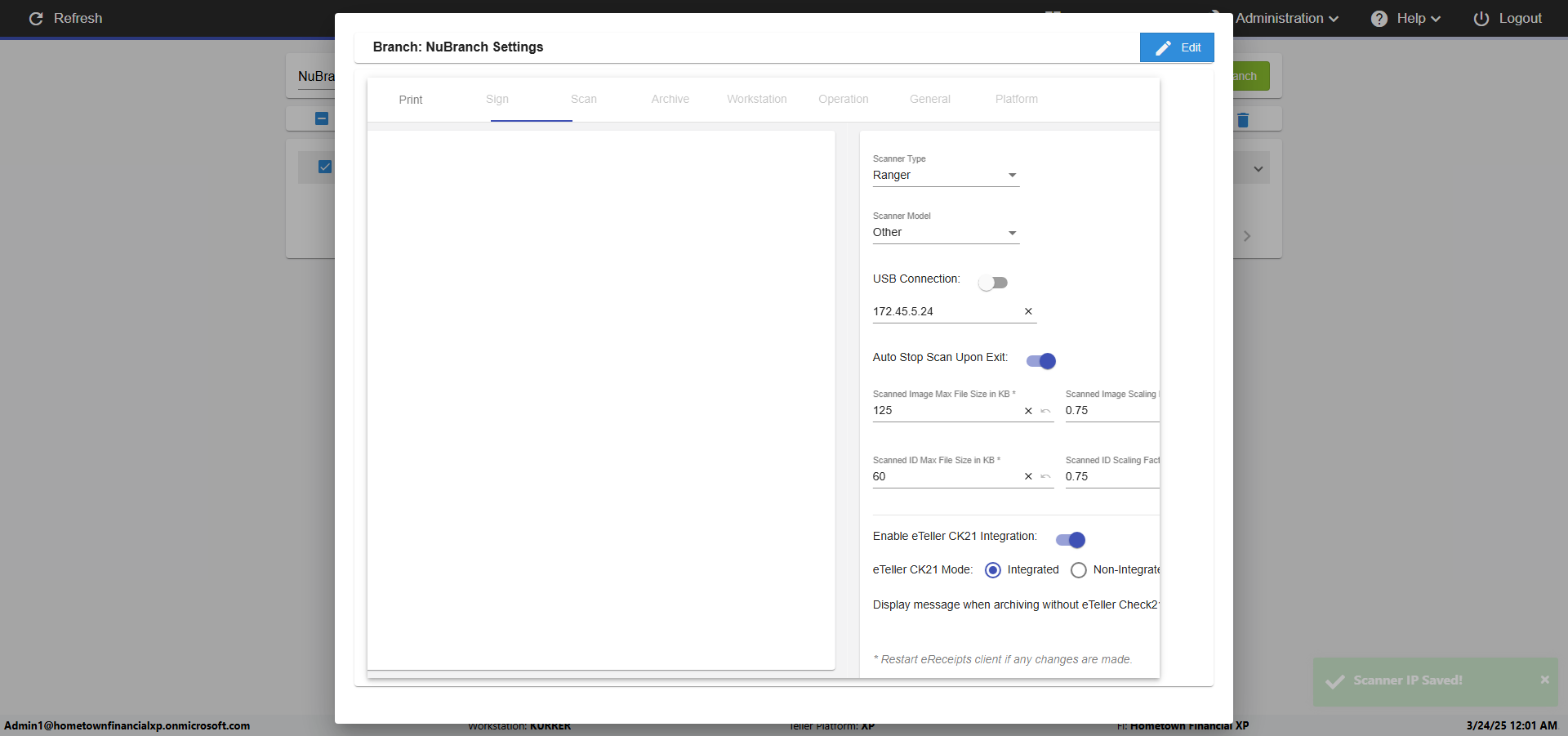1568x736 pixels.
Task: Dismiss the Scanner IP Saved notification
Action: coord(1544,680)
